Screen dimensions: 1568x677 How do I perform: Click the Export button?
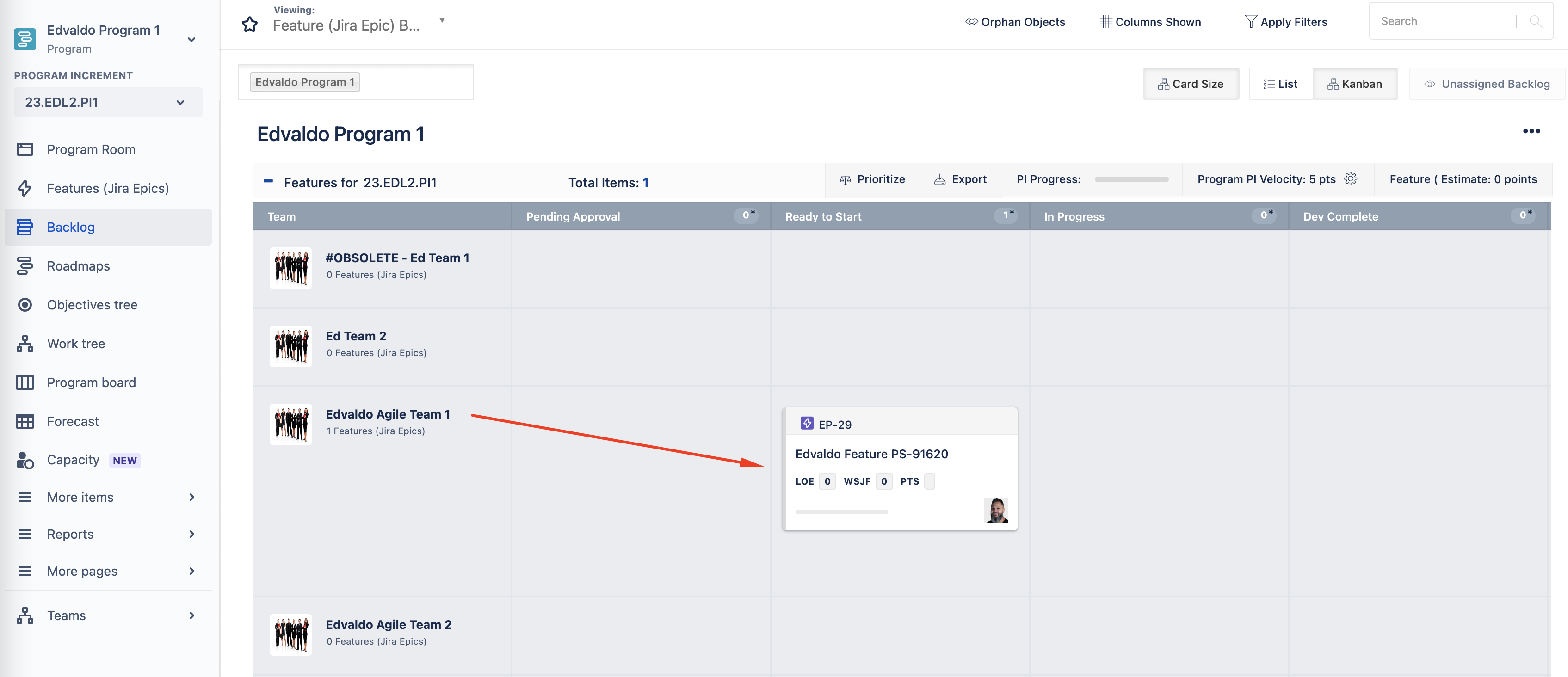pos(960,179)
